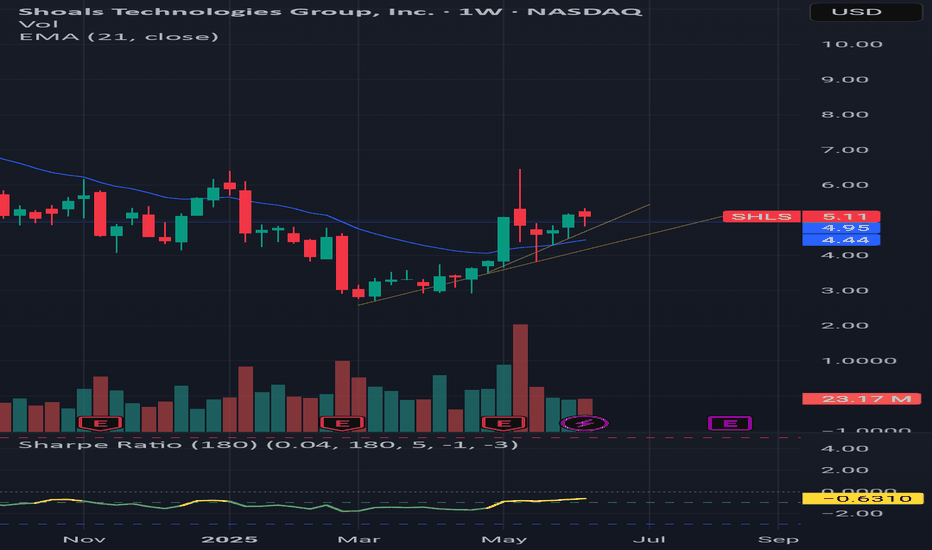
Task: Click the 7.00 price axis label
Action: tap(845, 150)
